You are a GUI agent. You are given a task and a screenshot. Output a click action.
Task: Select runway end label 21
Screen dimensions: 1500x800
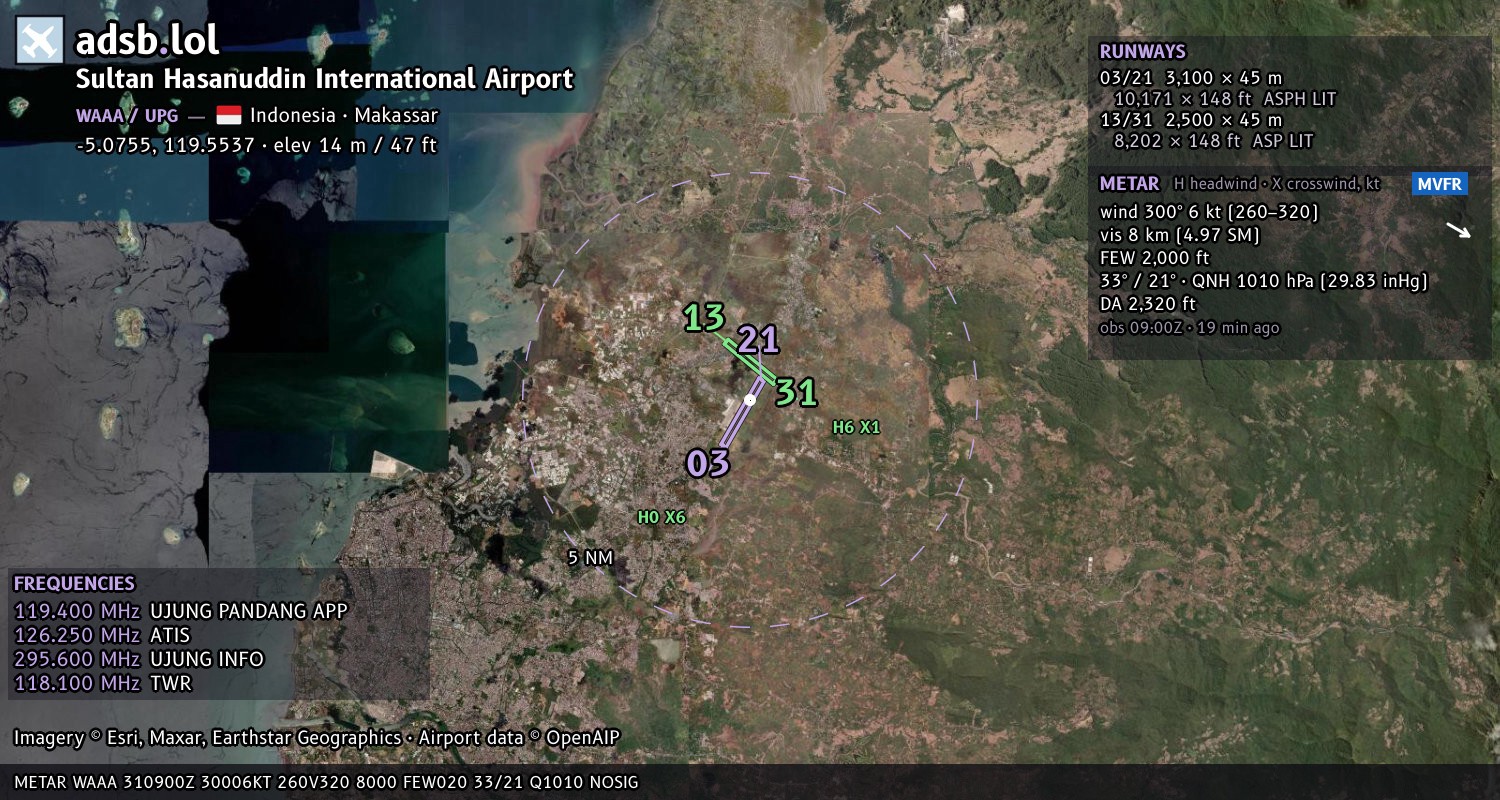tap(758, 340)
